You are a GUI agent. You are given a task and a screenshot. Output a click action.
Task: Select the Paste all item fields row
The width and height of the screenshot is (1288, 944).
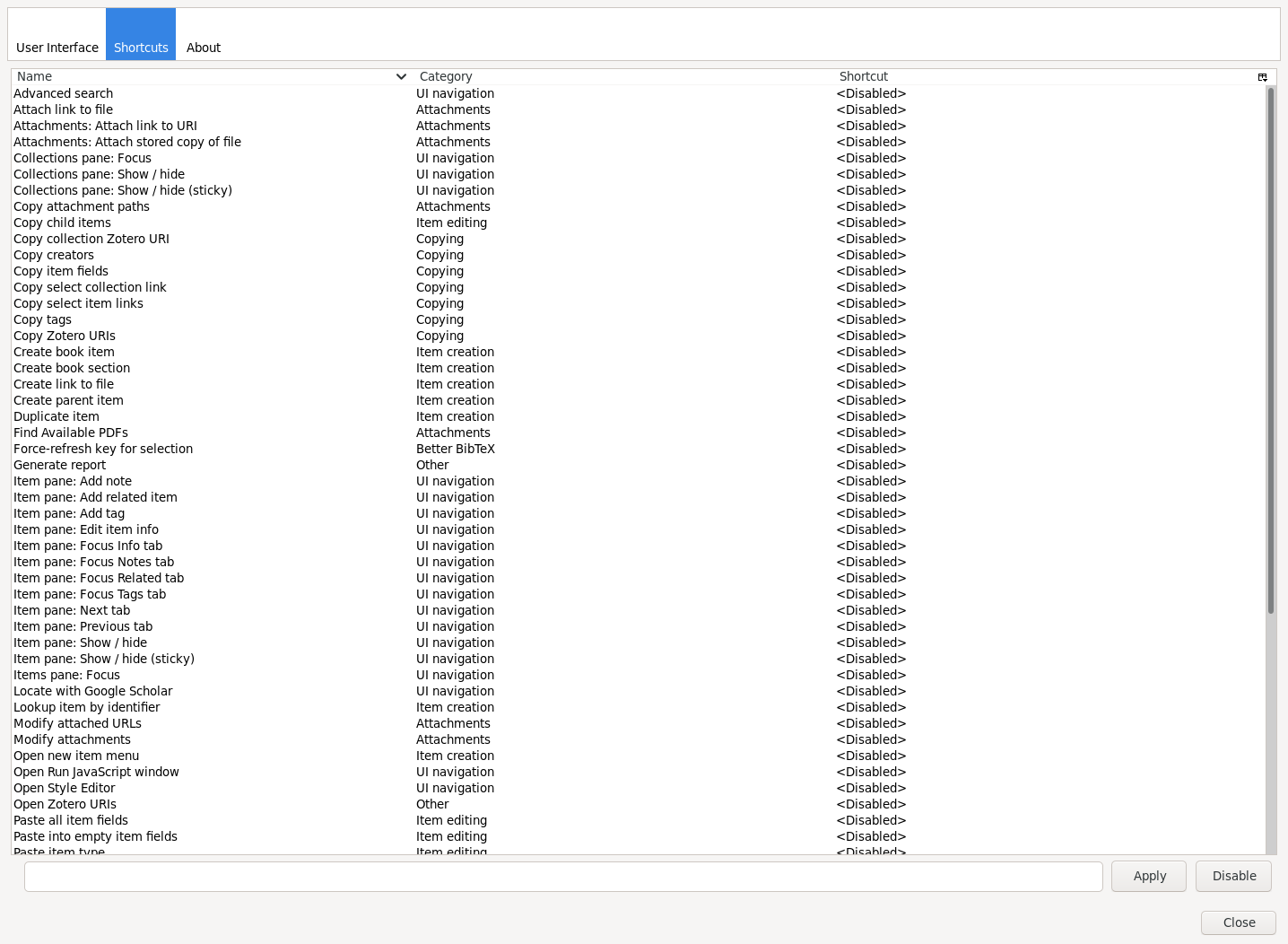pos(638,820)
